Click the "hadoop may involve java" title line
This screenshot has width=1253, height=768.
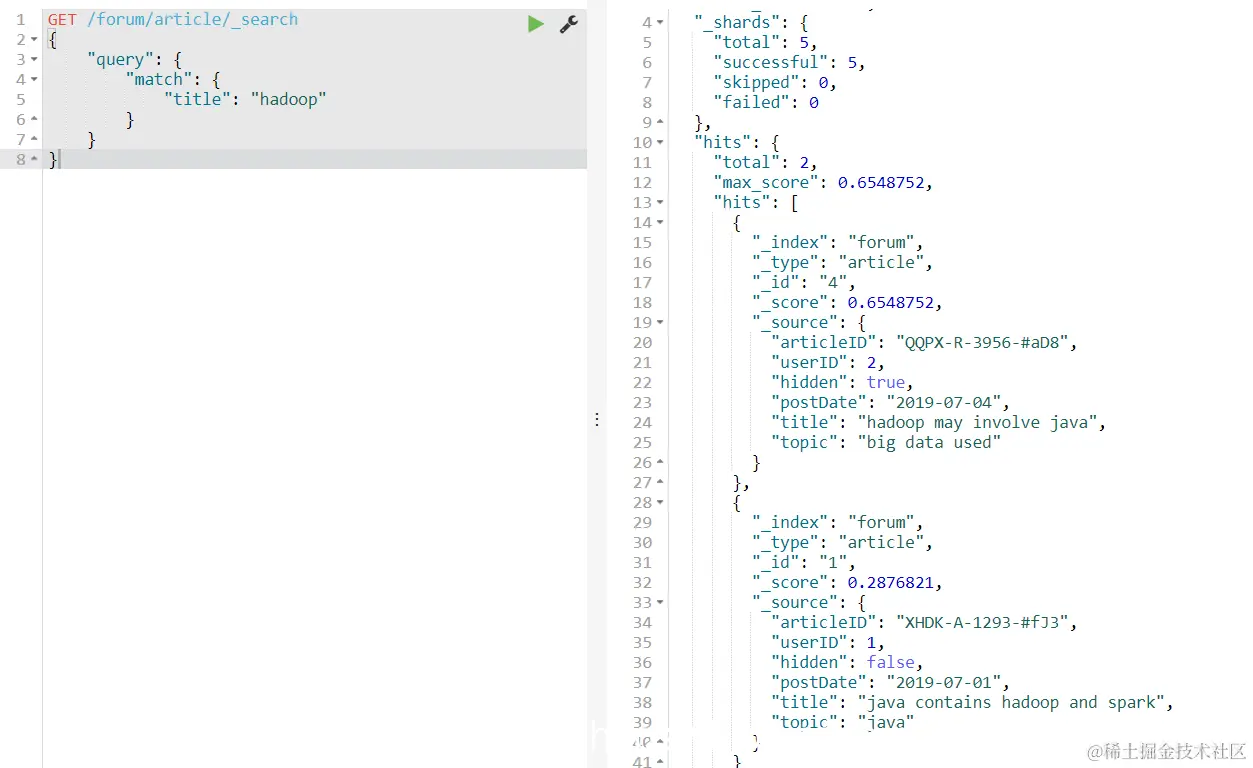(x=938, y=422)
